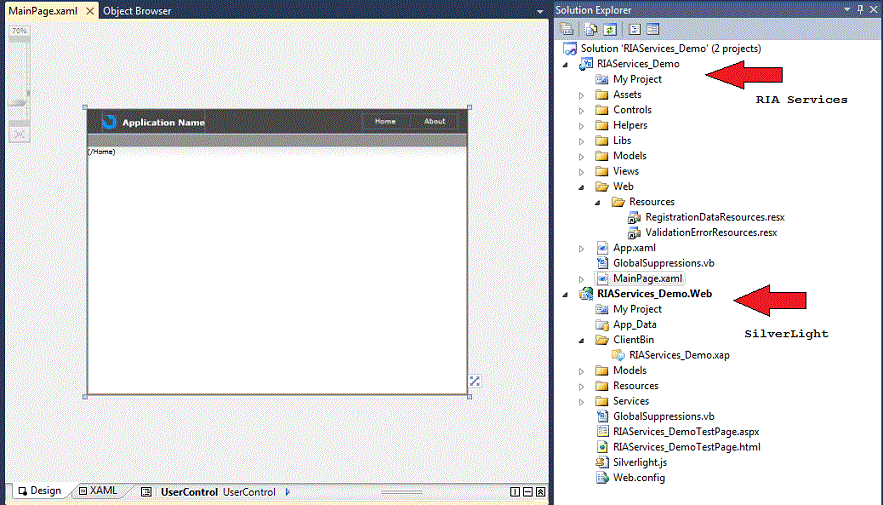
Task: Select the Solution 'RIAServices_Demo' root node
Action: [x=671, y=48]
